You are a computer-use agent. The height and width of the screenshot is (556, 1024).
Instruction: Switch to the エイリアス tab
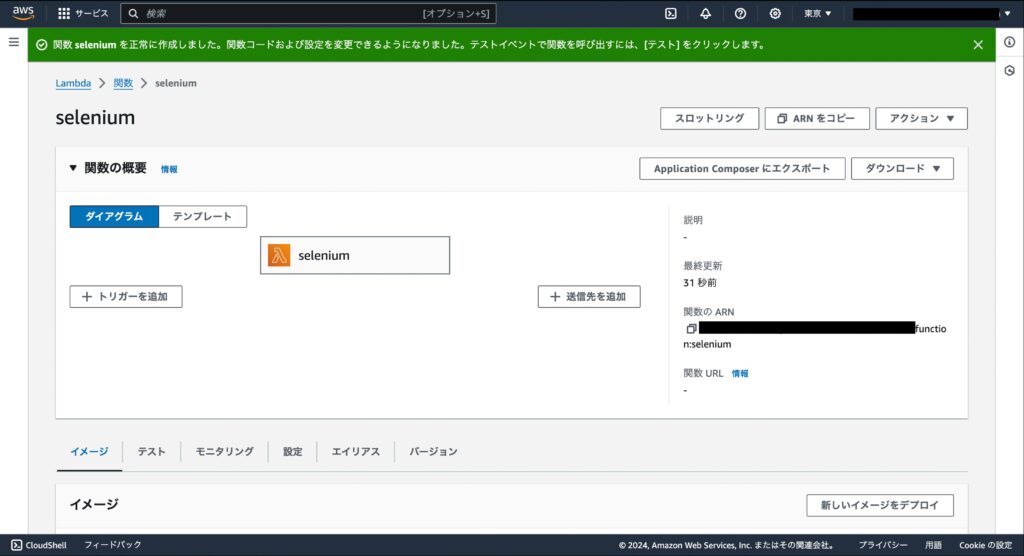pyautogui.click(x=355, y=451)
